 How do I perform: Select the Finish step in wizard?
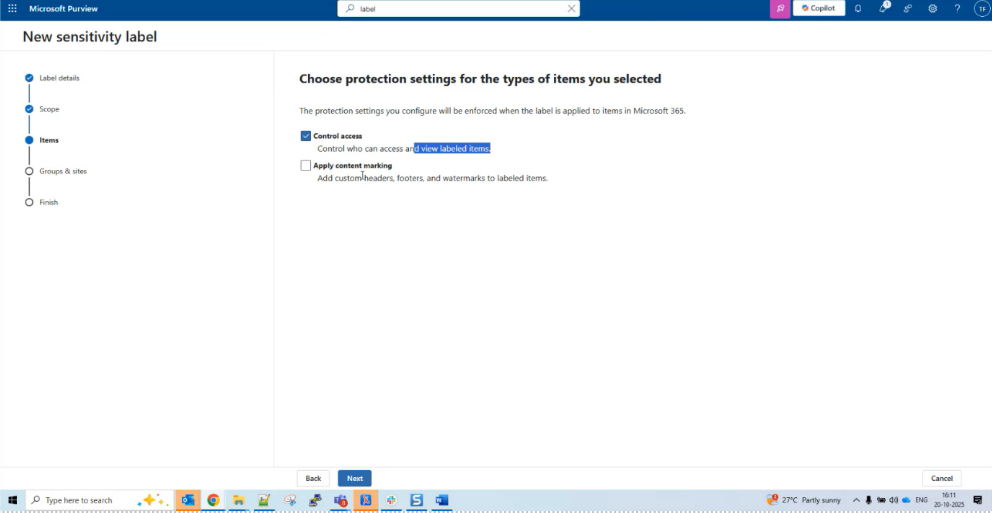pos(48,202)
